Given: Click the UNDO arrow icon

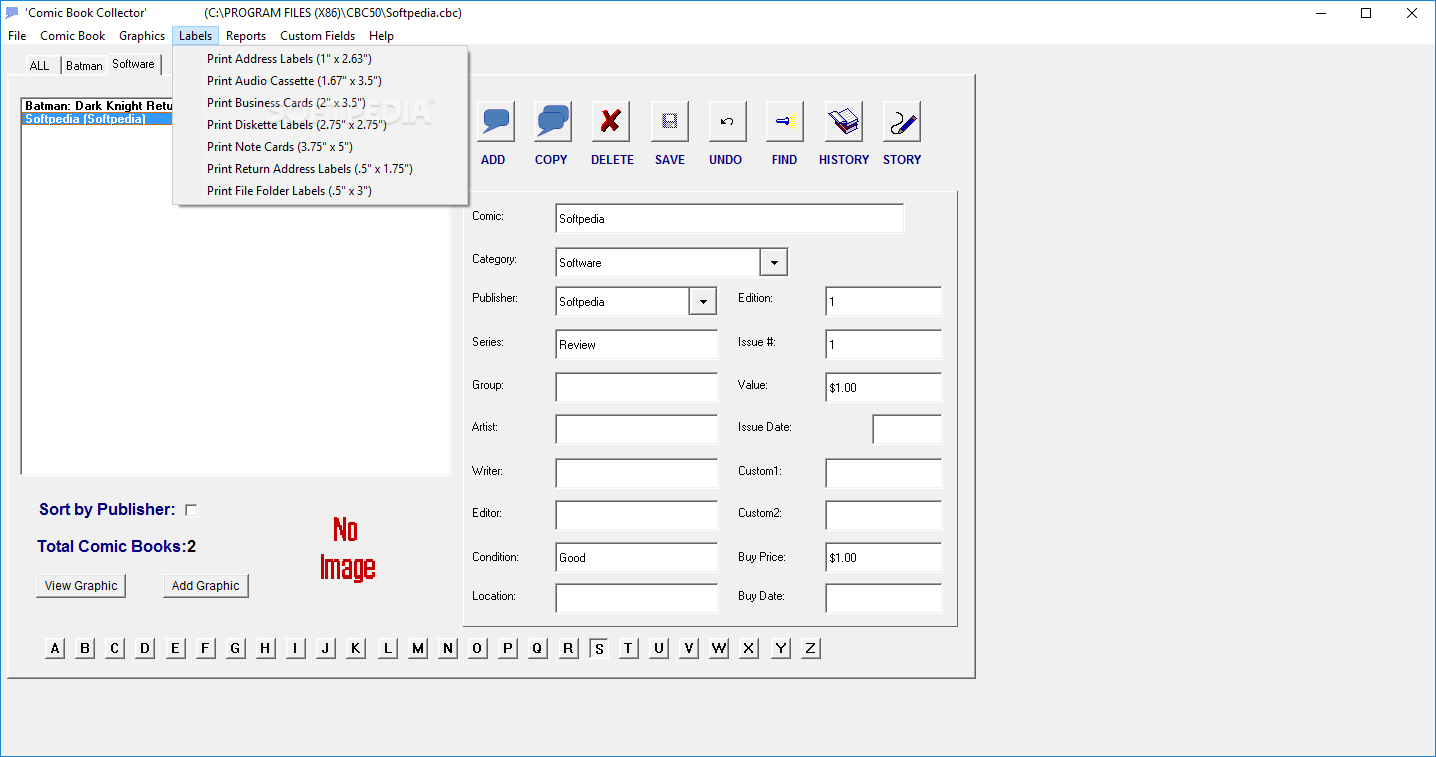Looking at the screenshot, I should [727, 122].
